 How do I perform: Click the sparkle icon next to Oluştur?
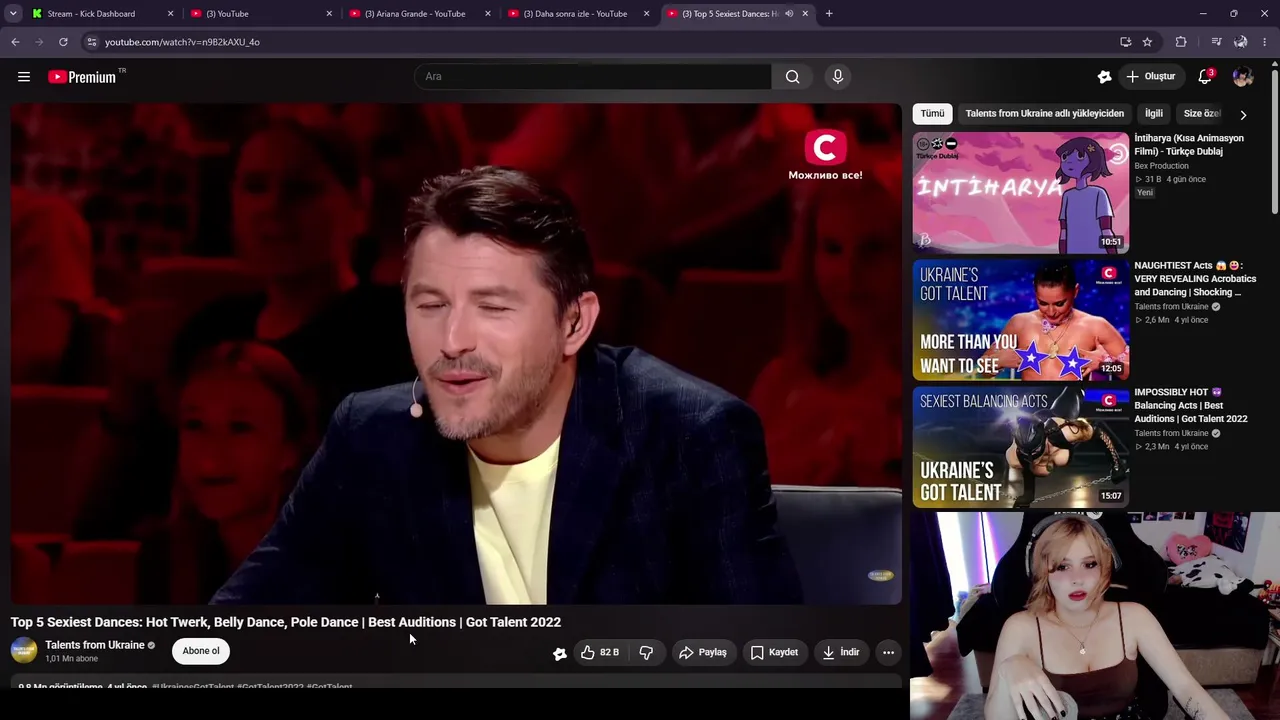1104,76
